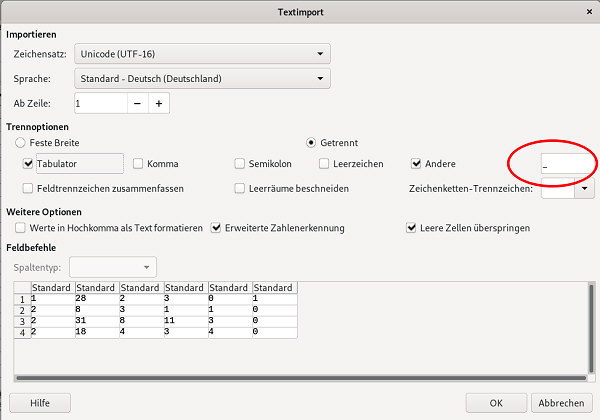Cancel with the Abbrechen button

(561, 403)
